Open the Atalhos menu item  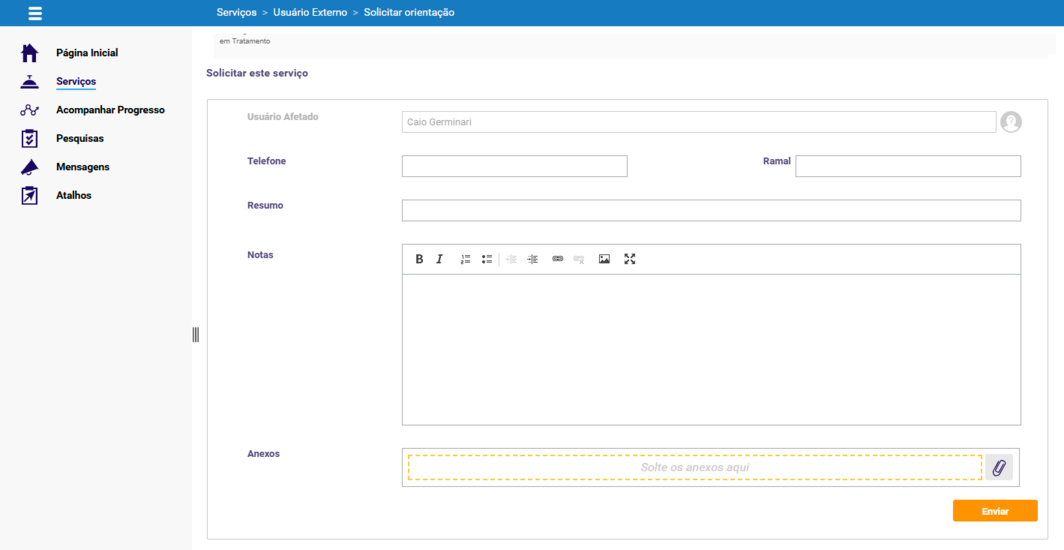[74, 195]
